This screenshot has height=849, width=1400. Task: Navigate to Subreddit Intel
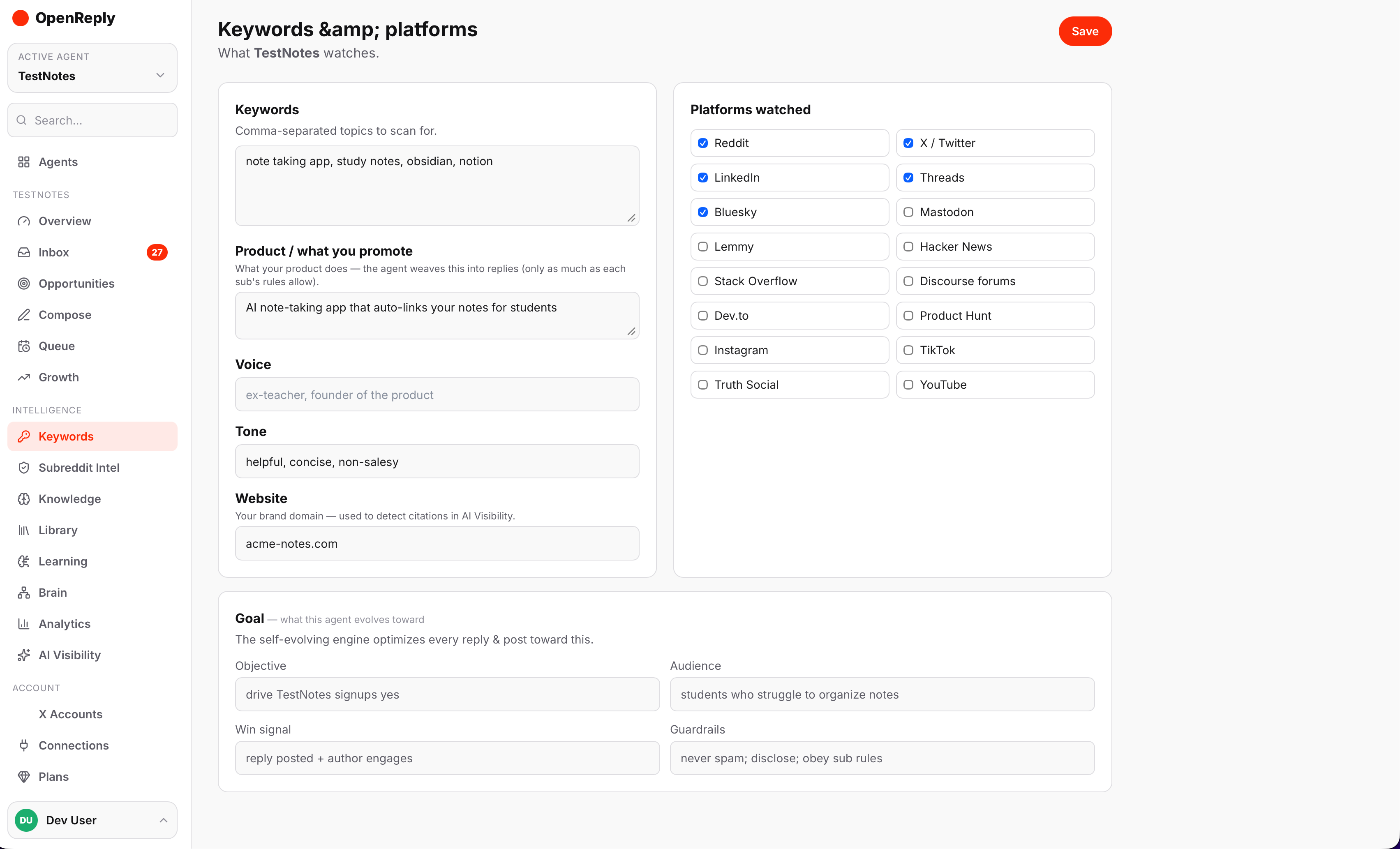(92, 467)
